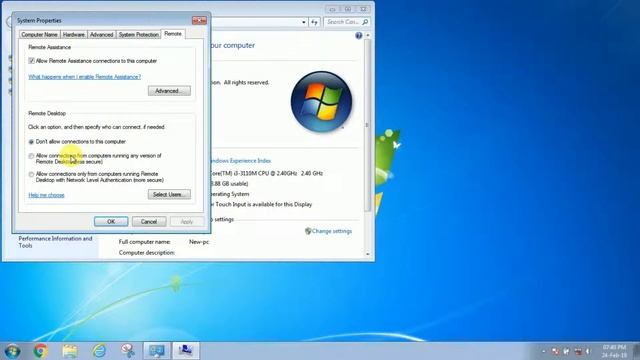Select Don't allow connections to this computer
The width and height of the screenshot is (640, 360).
click(31, 142)
